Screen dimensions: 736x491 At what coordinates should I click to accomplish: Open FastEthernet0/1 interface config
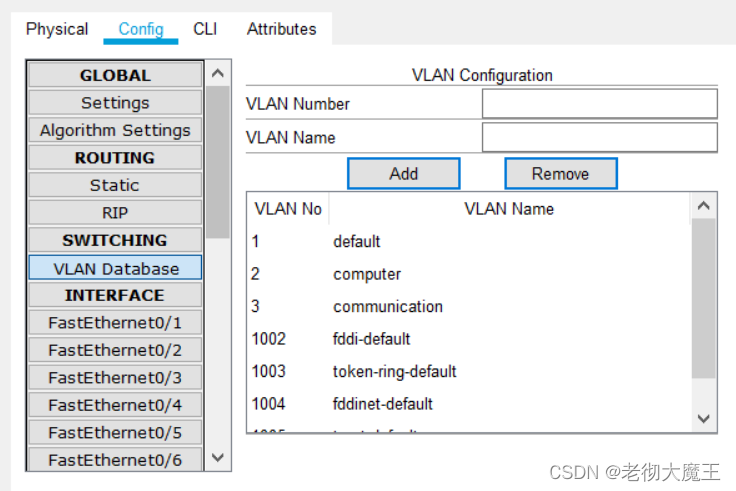[x=115, y=323]
